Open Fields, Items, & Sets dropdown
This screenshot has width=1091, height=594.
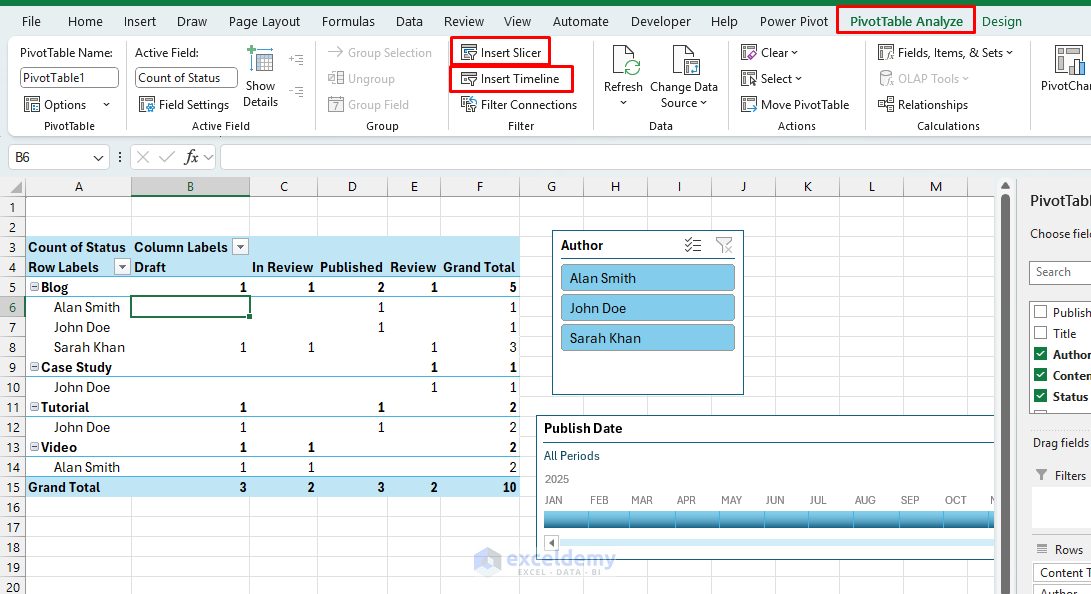(x=945, y=53)
